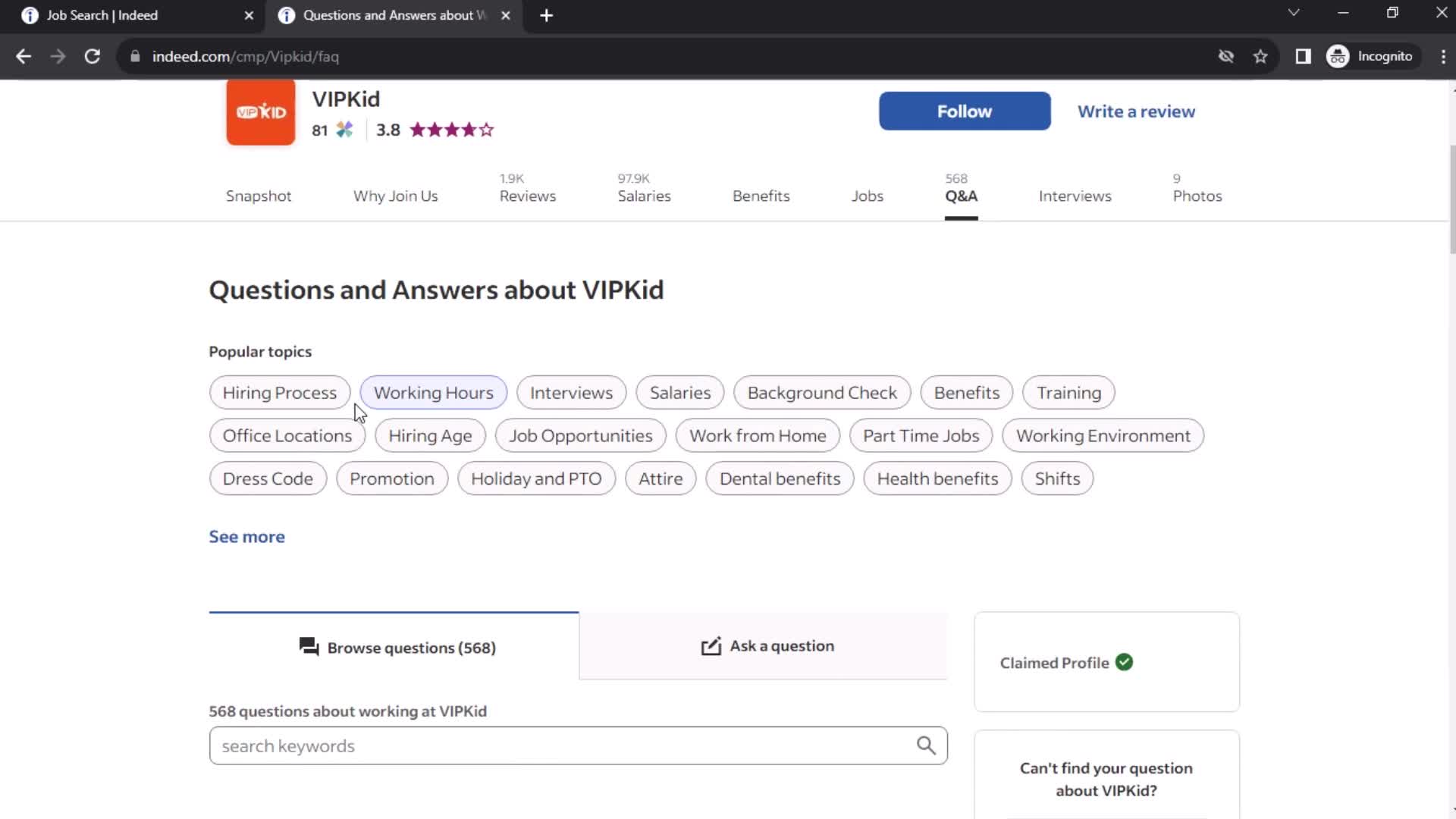This screenshot has height=819, width=1456.
Task: Select the Dress Code topic chip
Action: [x=268, y=479]
